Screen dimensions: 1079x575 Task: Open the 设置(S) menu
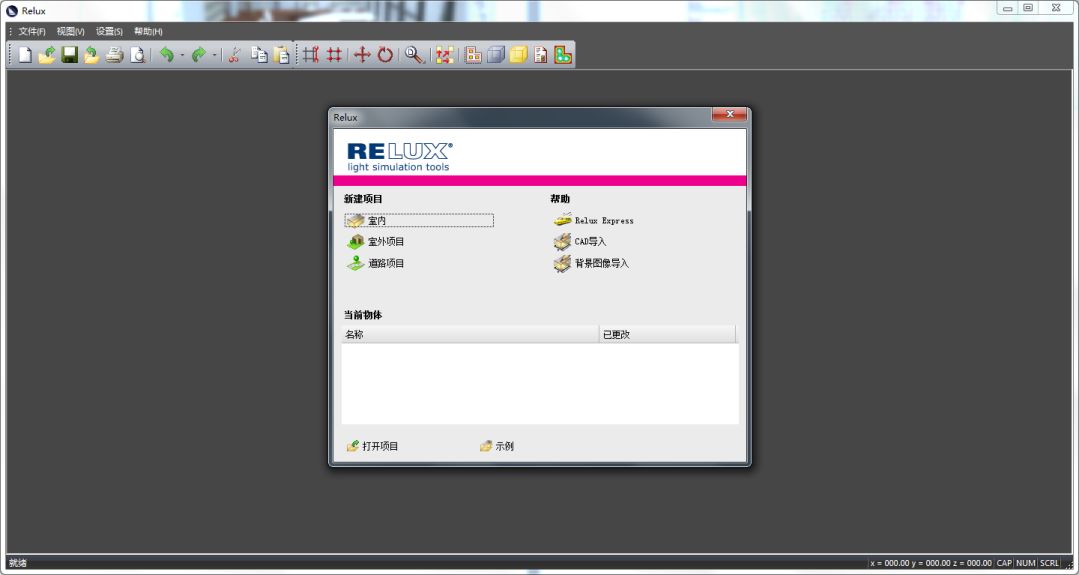109,32
